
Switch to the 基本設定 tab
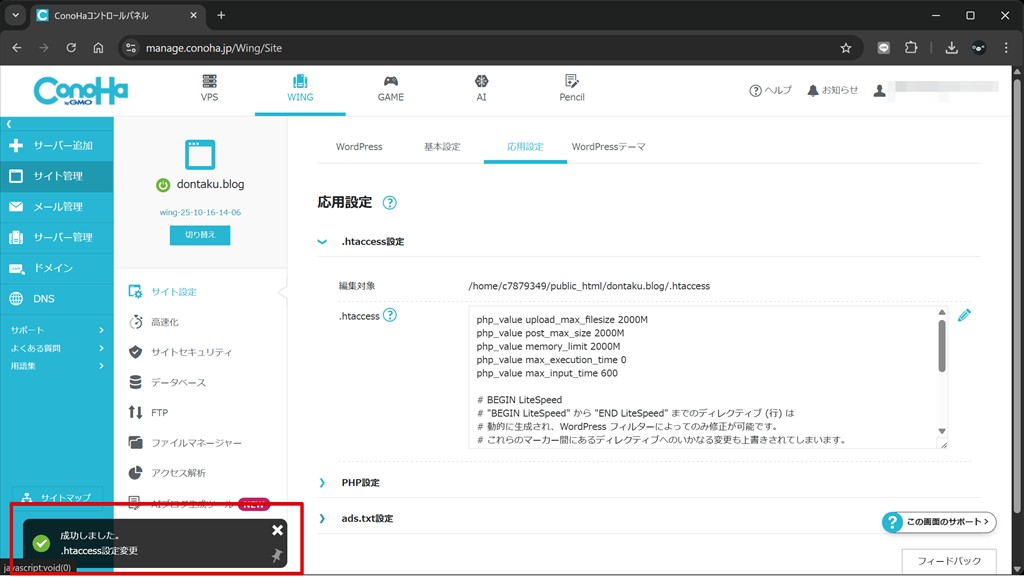tap(442, 147)
